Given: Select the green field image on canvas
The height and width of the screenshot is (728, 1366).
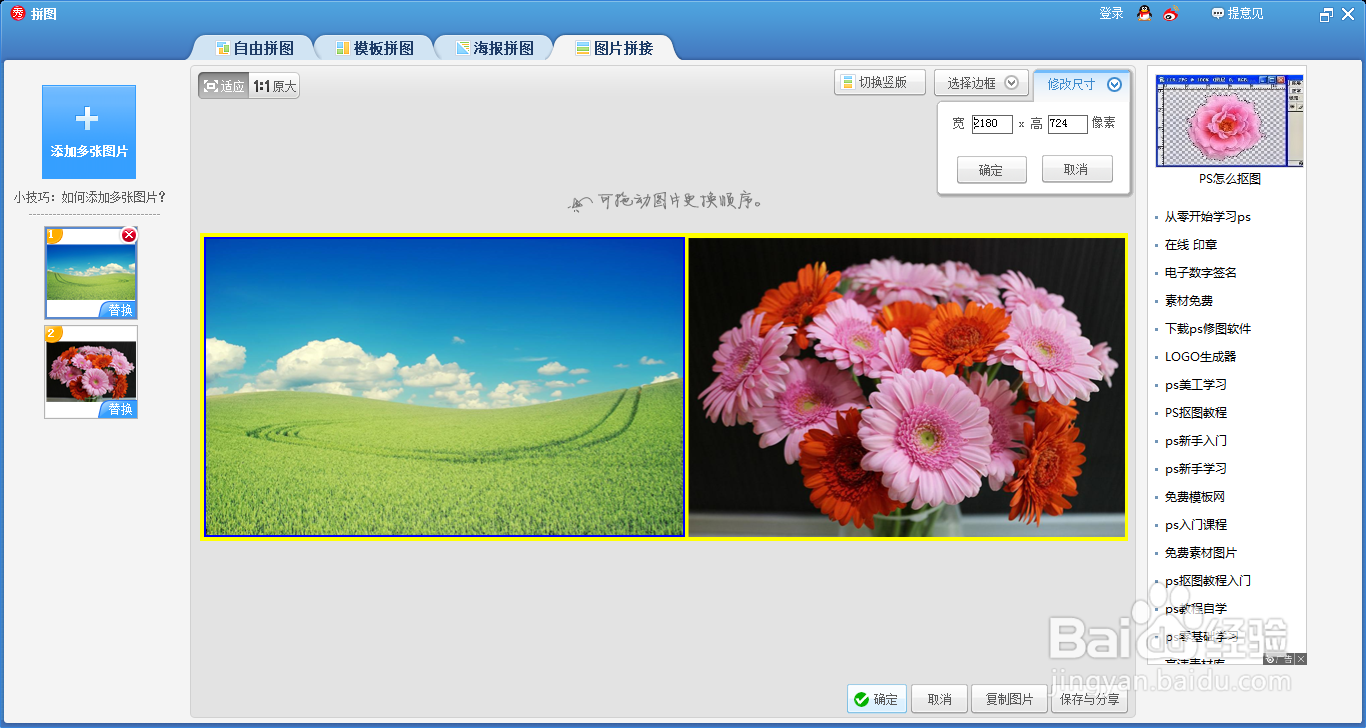Looking at the screenshot, I should tap(445, 387).
